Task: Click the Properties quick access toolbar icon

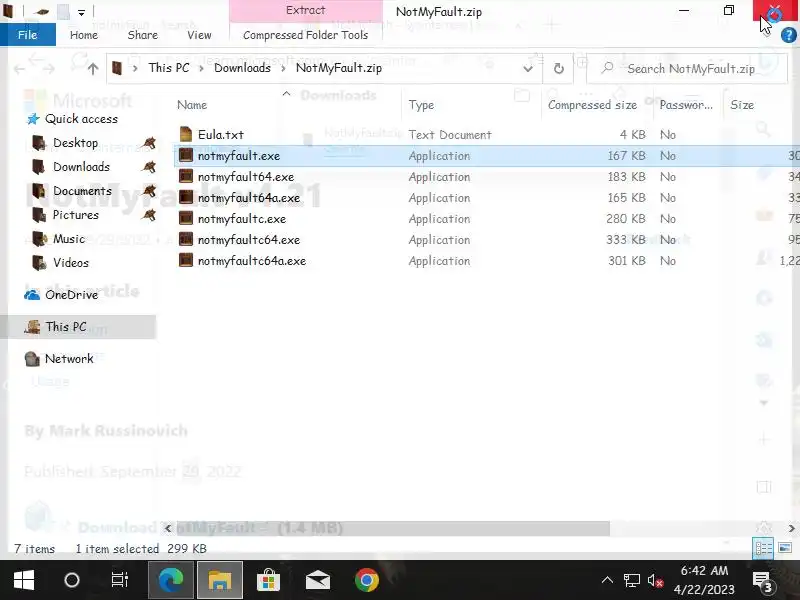Action: [42, 11]
